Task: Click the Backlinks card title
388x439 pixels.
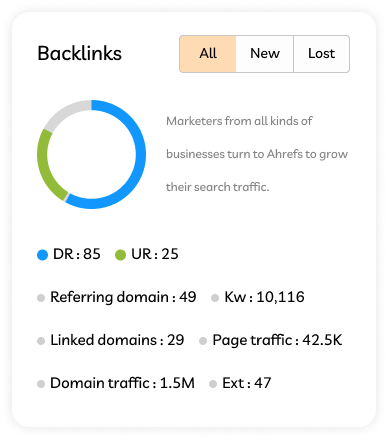Action: (80, 53)
